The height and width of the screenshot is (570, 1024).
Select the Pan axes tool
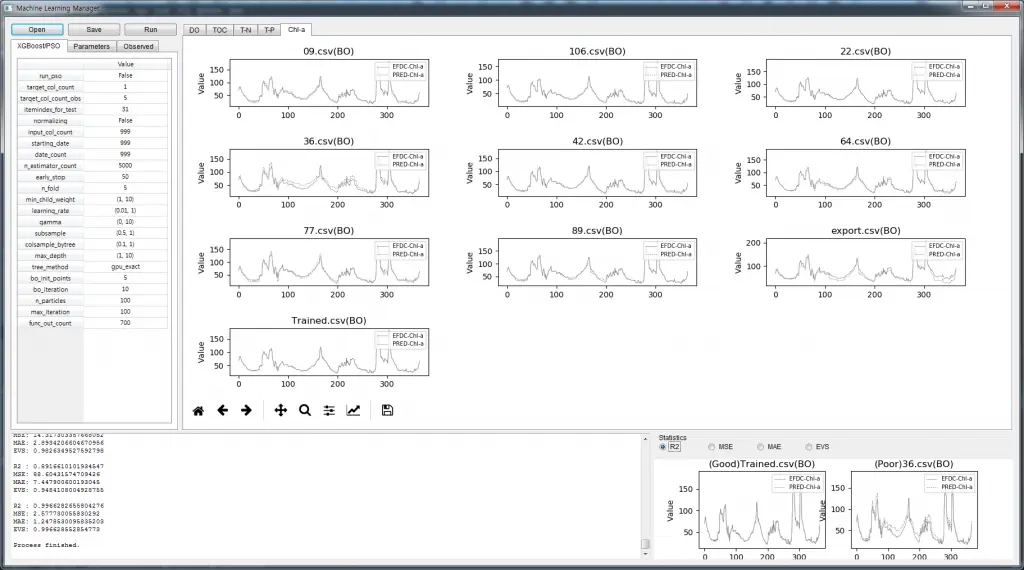[x=281, y=411]
